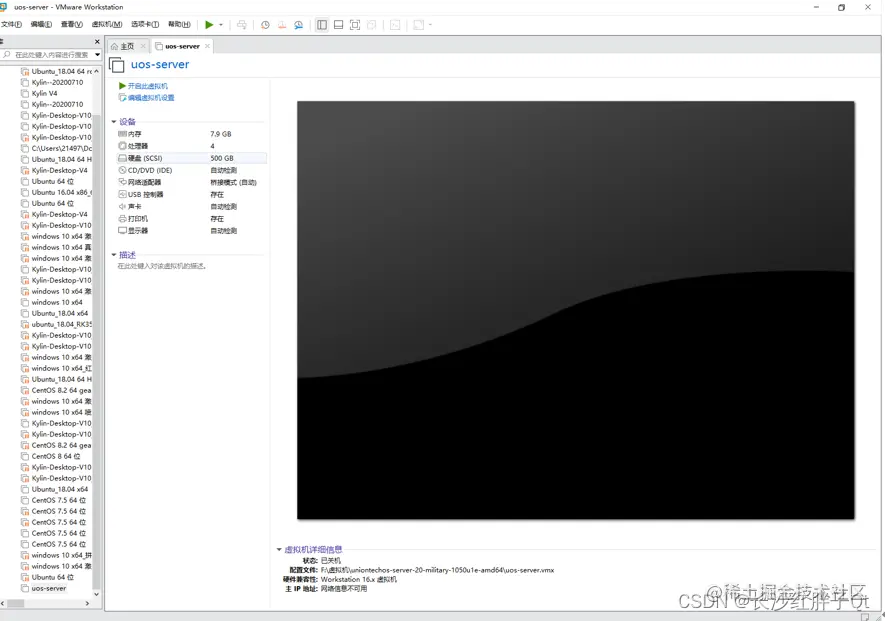The height and width of the screenshot is (621, 885).
Task: Open the stretch display dropdown arrow
Action: coord(430,25)
